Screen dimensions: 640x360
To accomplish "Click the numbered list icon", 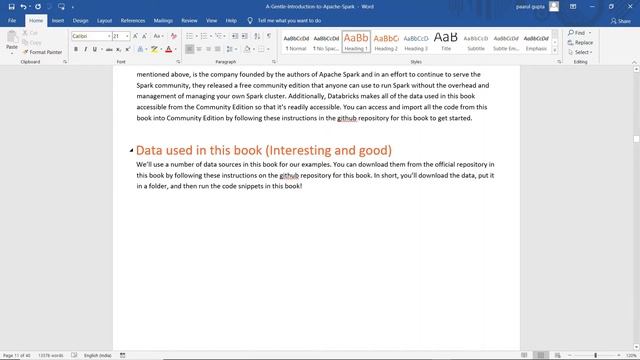I will click(204, 36).
